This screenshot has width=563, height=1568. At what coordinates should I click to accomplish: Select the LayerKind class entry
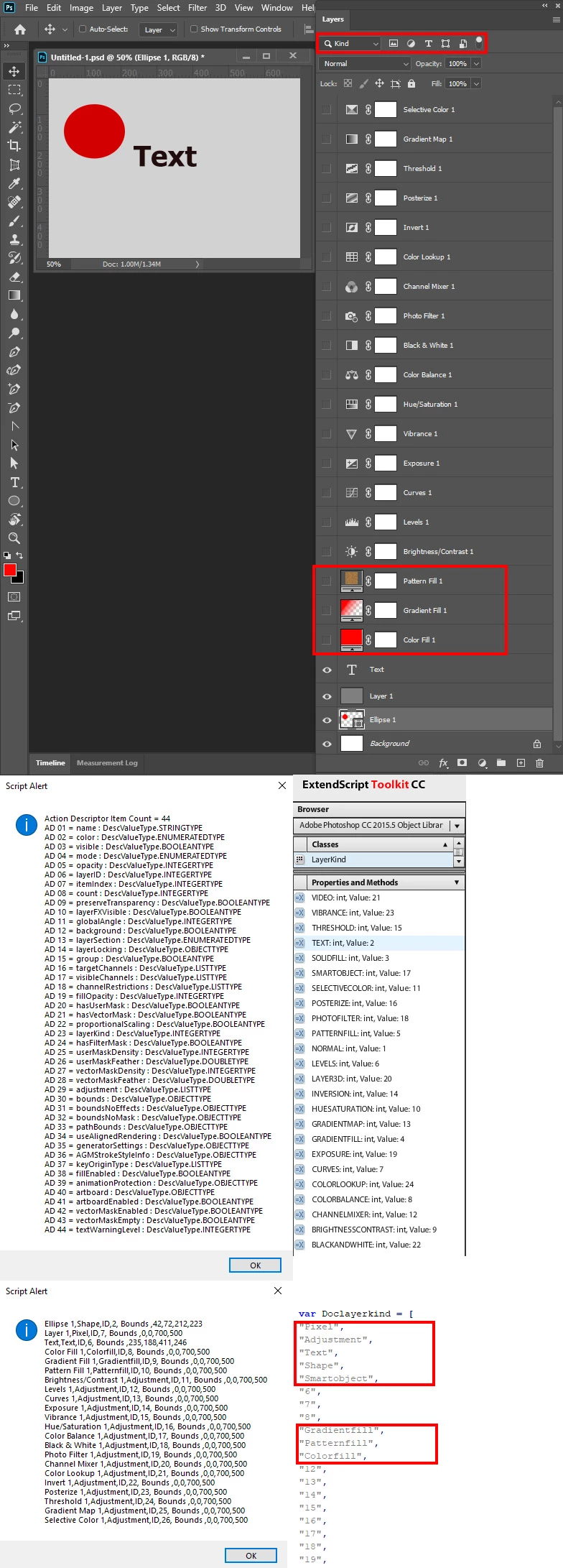[373, 859]
